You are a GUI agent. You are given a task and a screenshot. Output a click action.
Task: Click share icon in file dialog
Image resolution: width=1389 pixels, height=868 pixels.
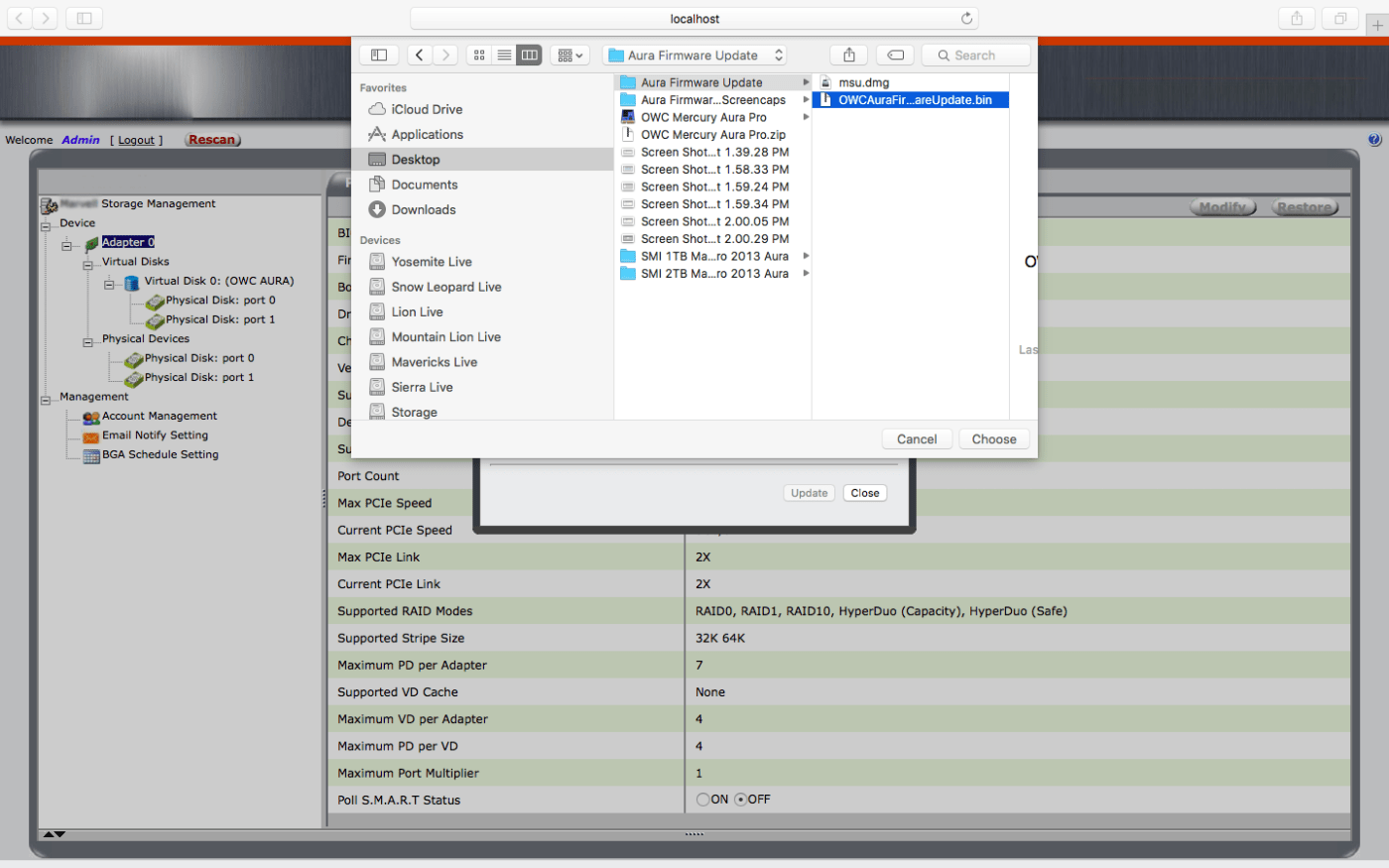pos(849,56)
